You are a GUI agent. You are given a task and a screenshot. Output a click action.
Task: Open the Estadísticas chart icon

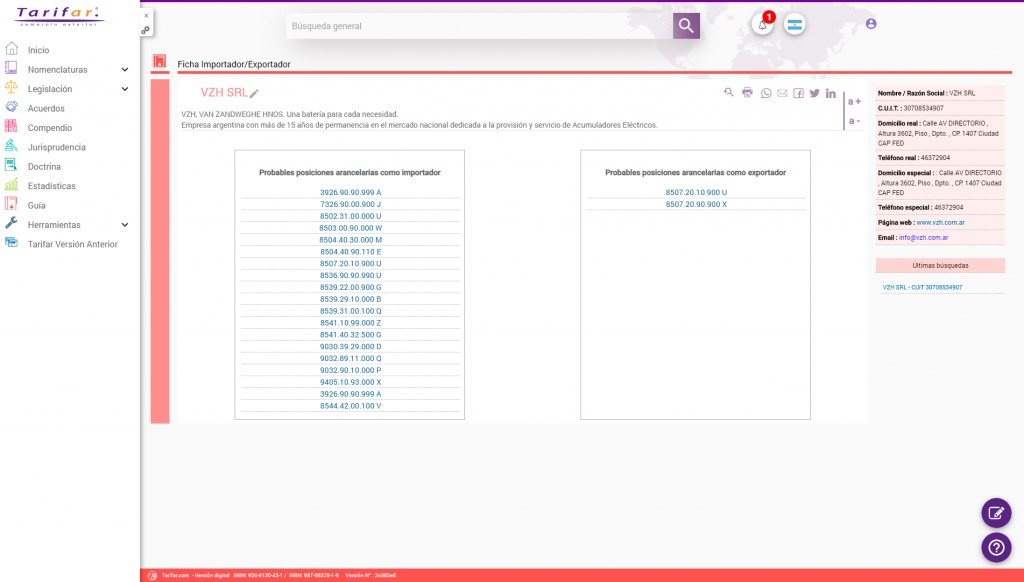click(11, 185)
